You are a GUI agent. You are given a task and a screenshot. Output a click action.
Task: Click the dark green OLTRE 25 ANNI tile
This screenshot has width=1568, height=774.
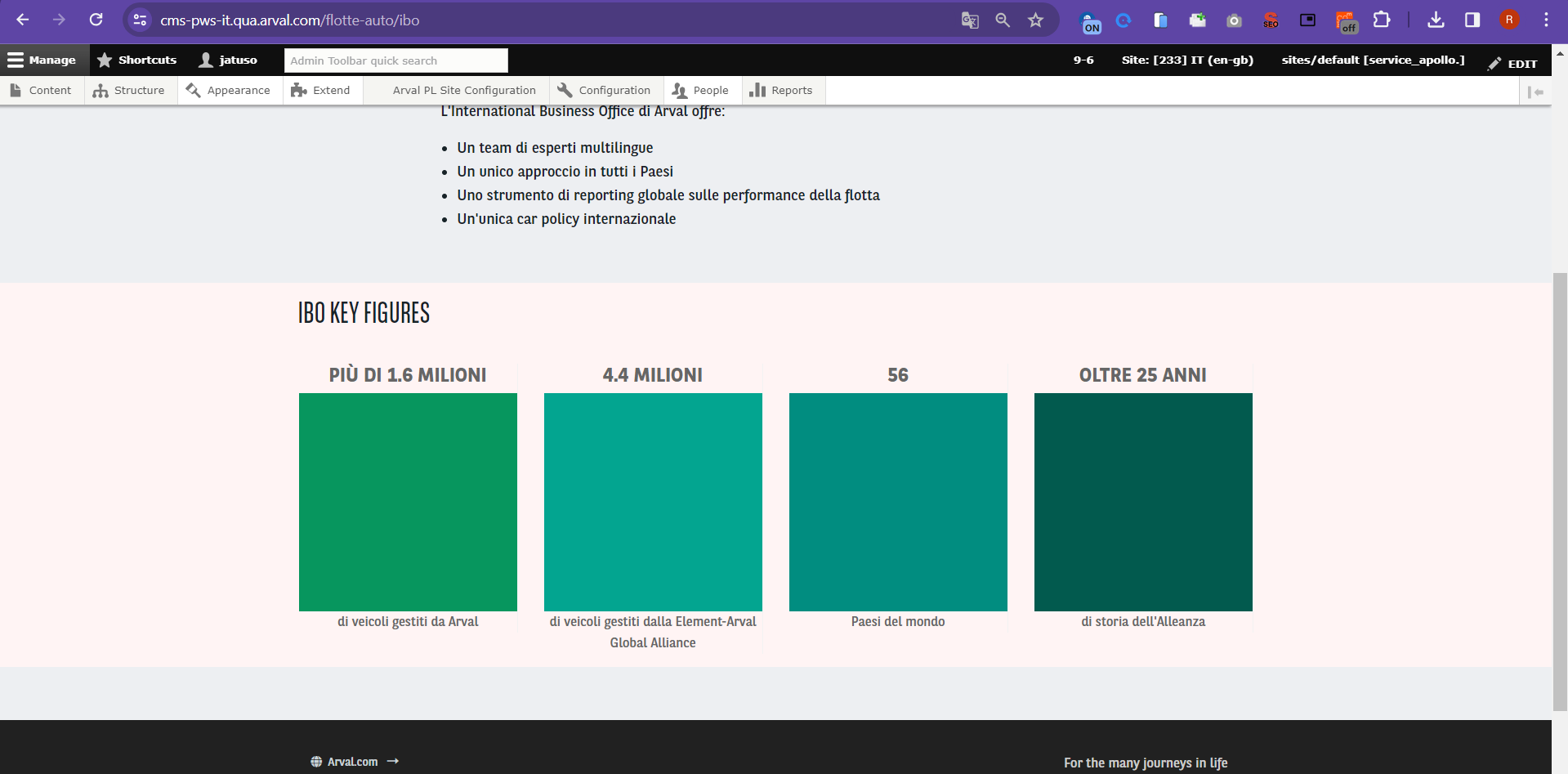1142,502
